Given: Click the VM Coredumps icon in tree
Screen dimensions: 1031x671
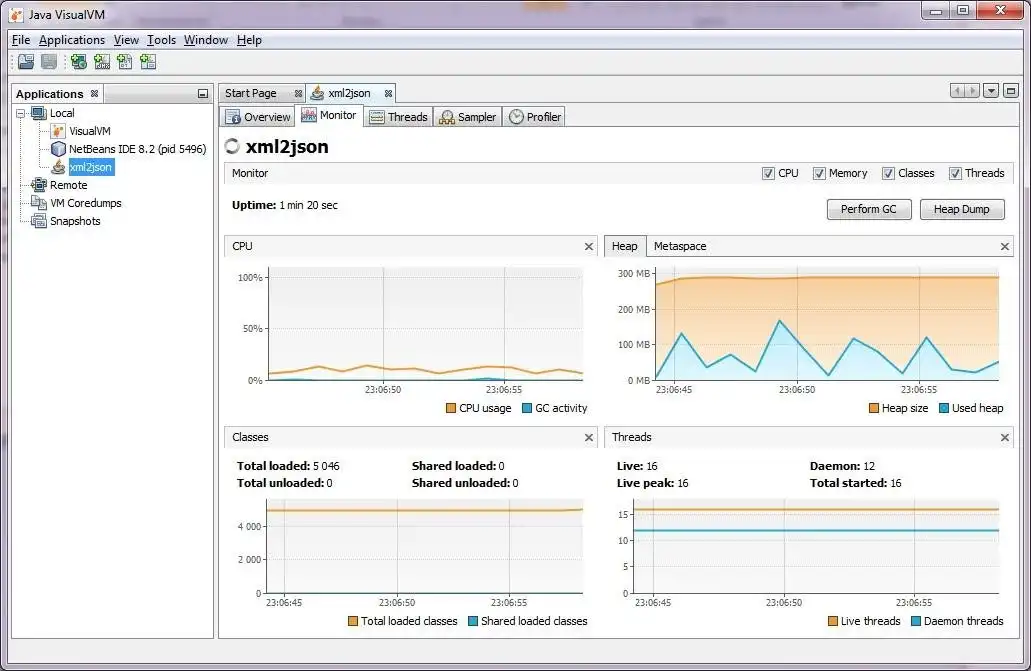Looking at the screenshot, I should [x=39, y=203].
